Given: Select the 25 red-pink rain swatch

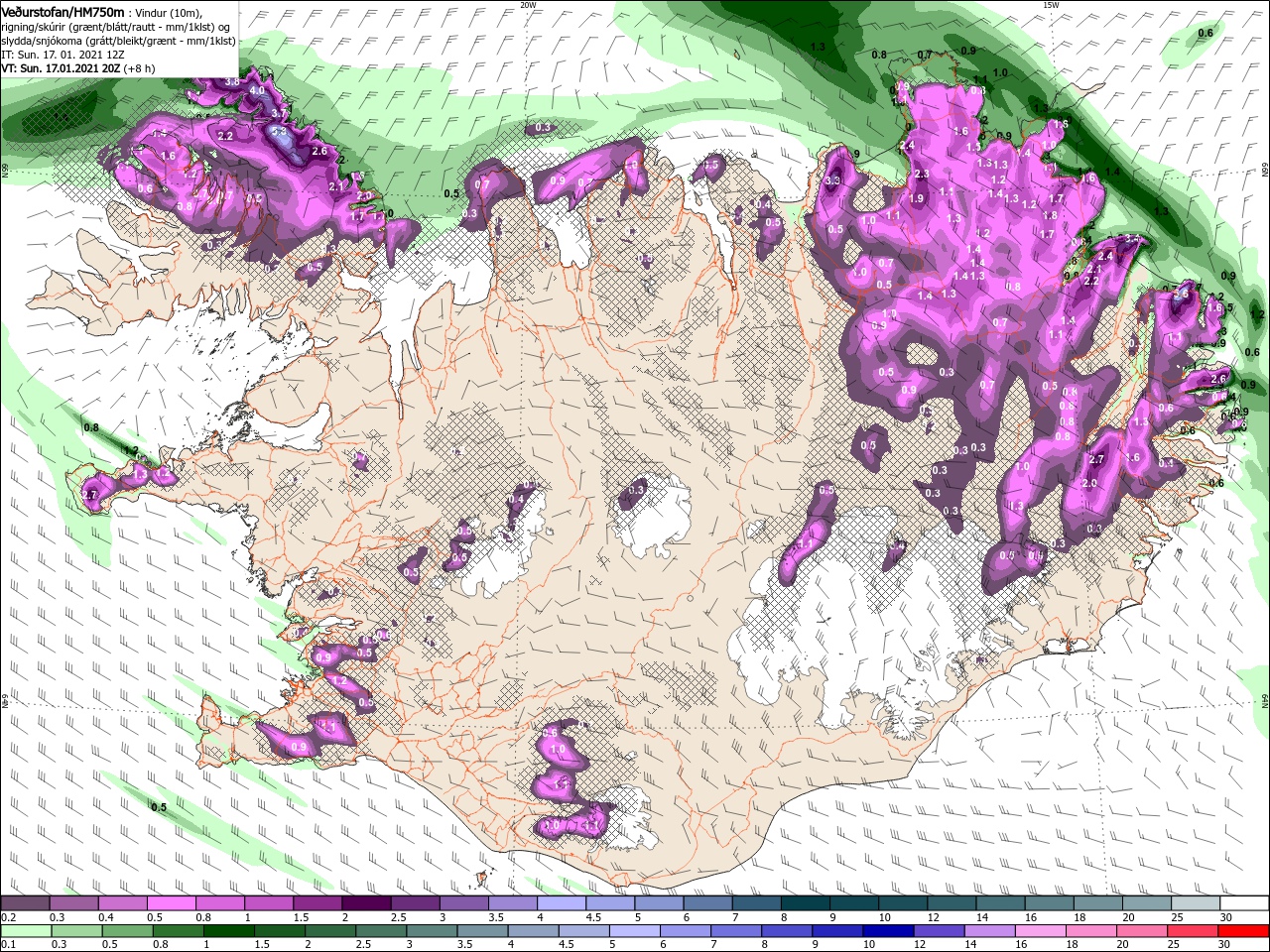Looking at the screenshot, I should pyautogui.click(x=1192, y=931).
